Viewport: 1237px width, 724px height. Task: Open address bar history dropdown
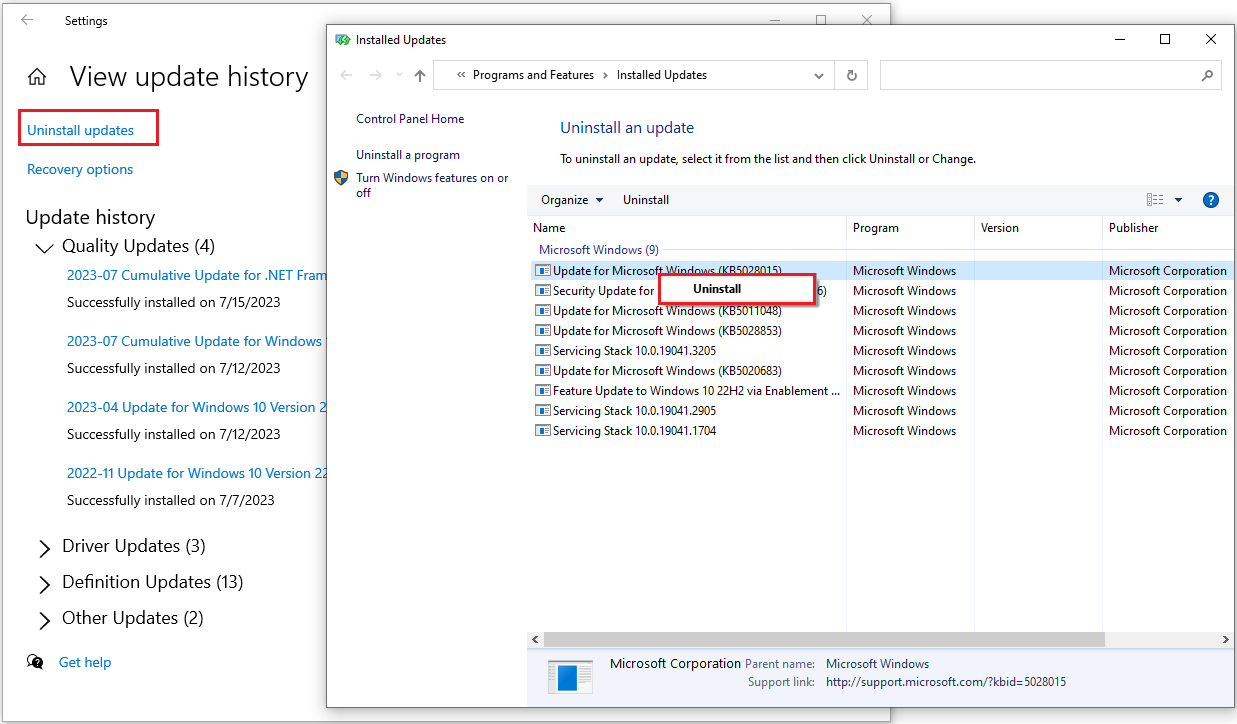819,75
